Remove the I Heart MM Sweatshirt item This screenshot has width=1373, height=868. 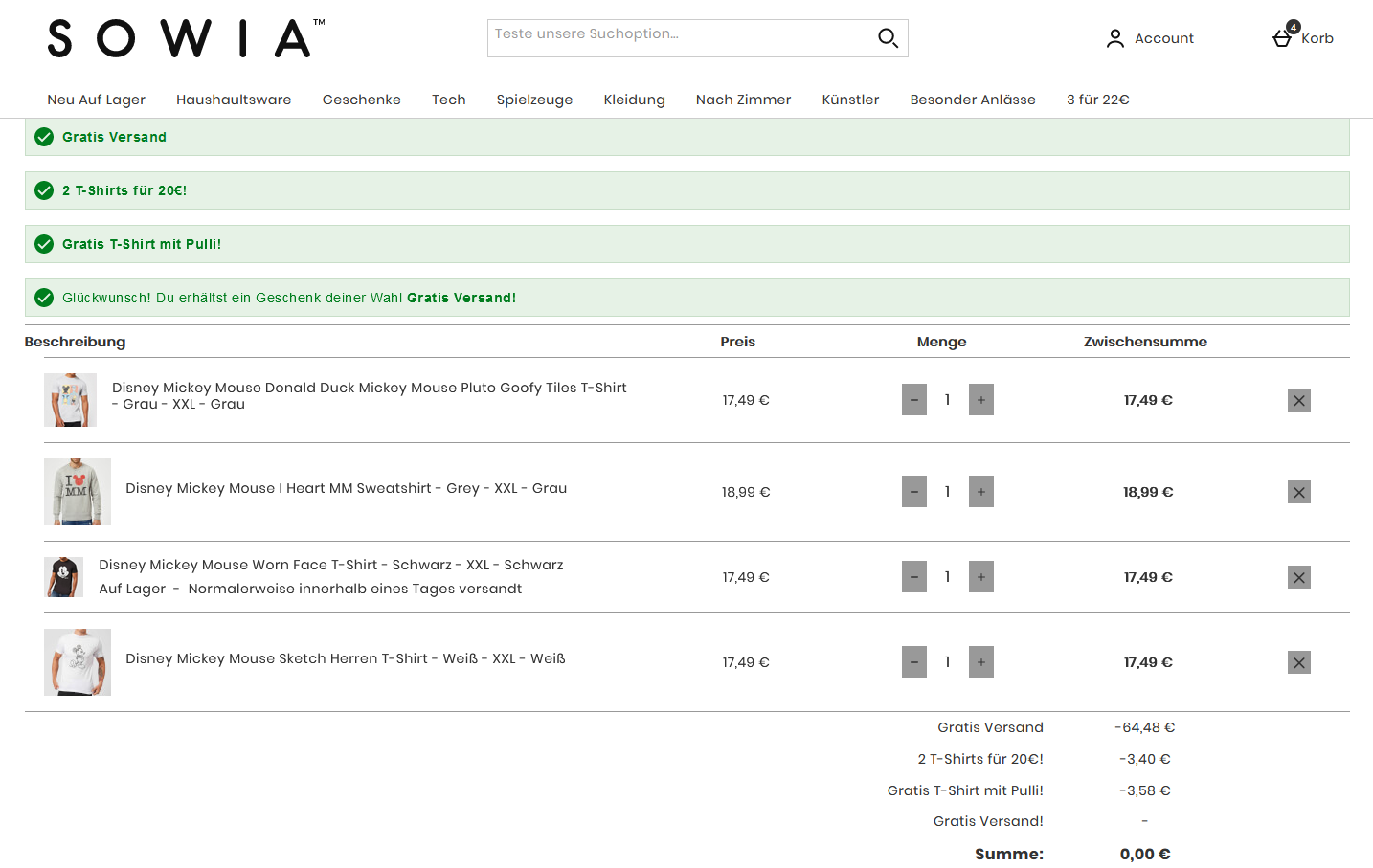1298,492
